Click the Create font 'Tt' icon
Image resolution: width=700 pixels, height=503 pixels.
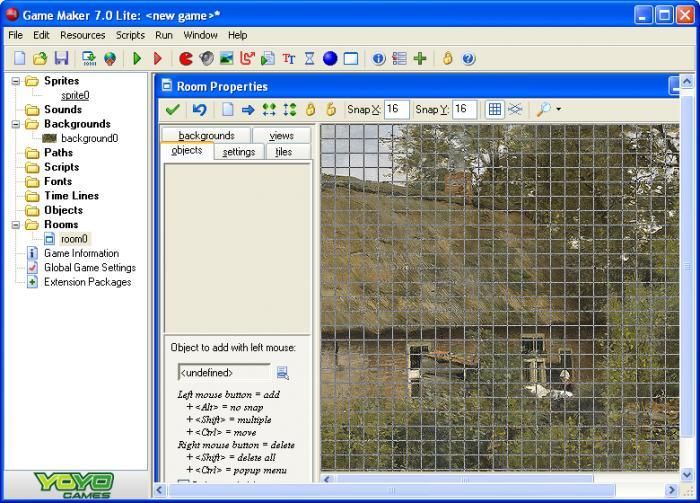(288, 59)
